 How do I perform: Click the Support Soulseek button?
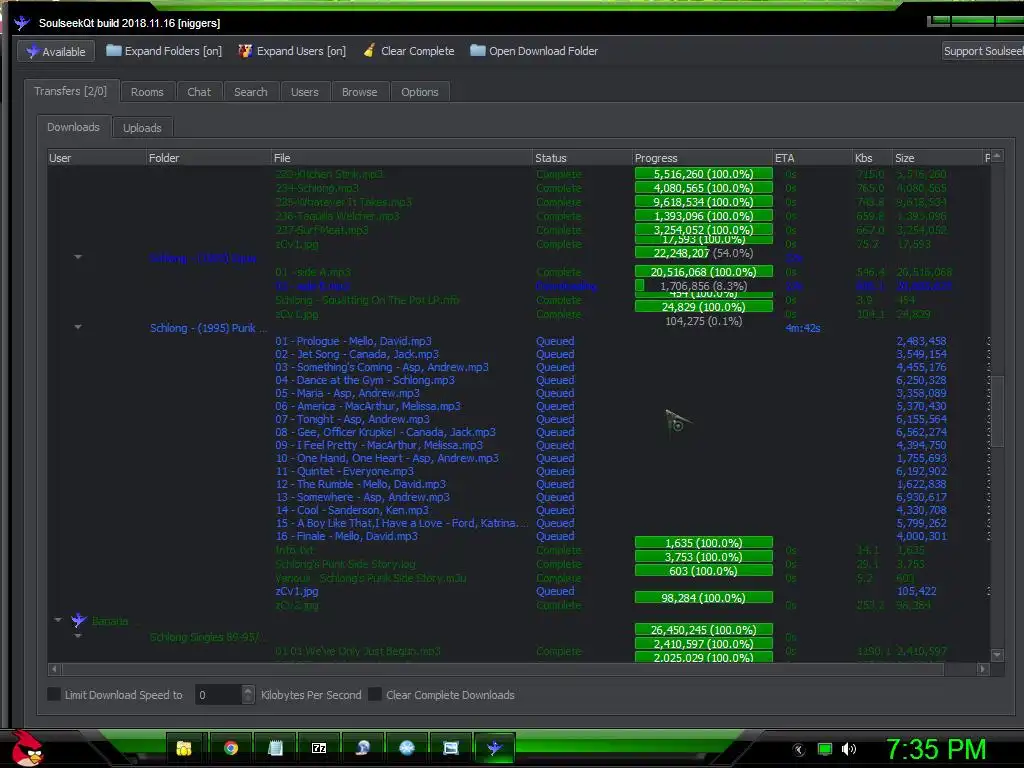coord(982,51)
